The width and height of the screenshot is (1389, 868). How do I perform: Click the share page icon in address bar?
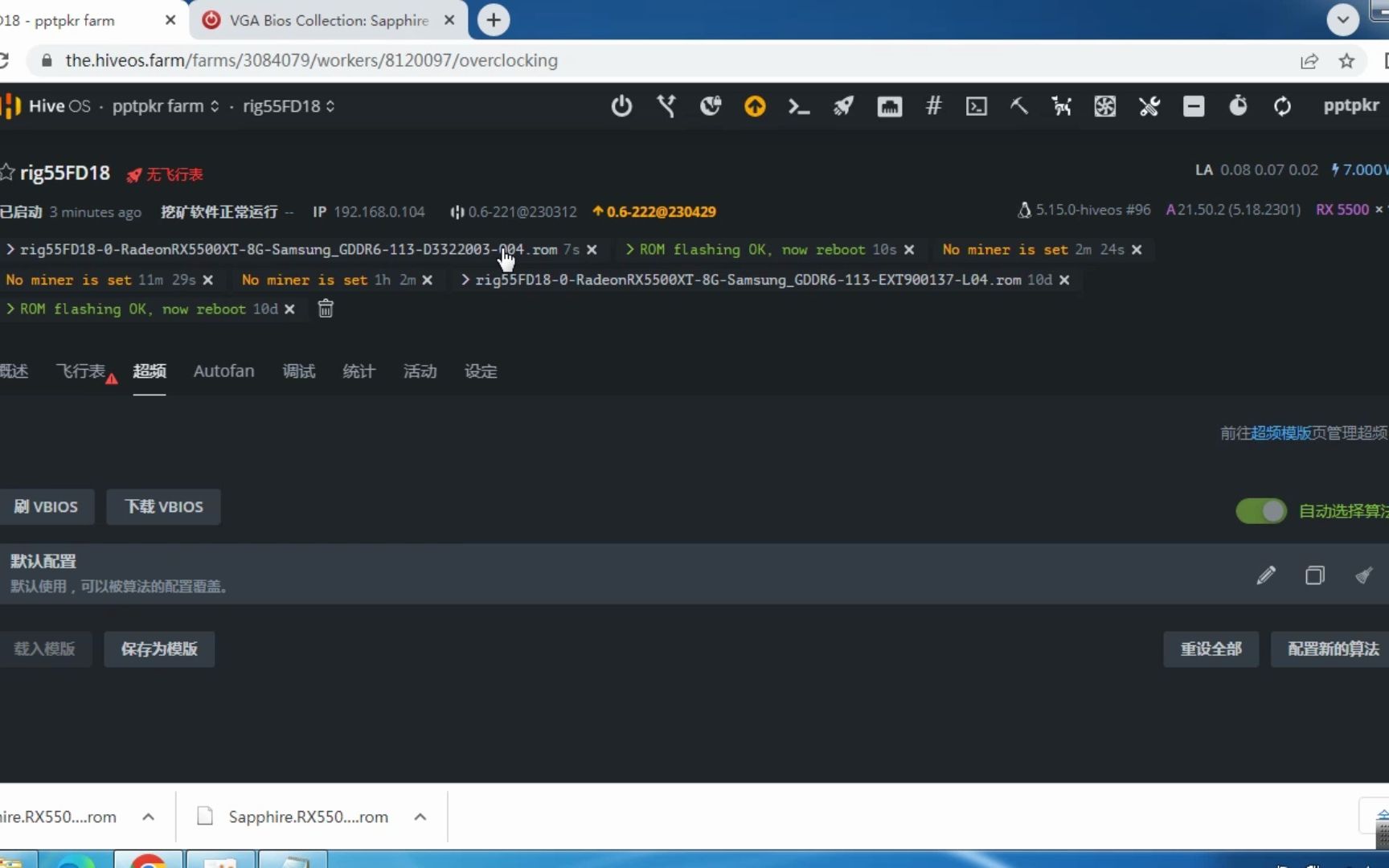1309,60
